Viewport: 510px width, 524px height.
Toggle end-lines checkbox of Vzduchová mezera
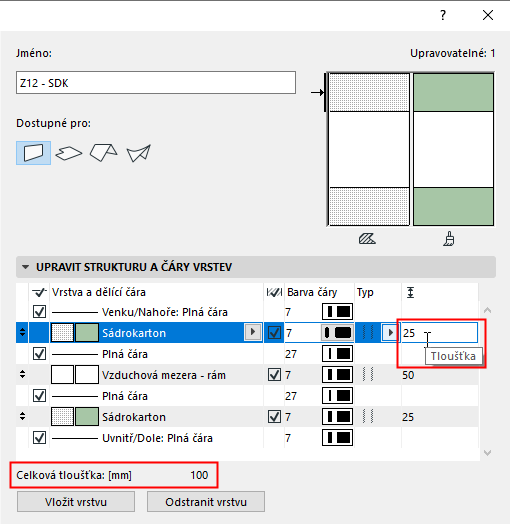(x=274, y=375)
